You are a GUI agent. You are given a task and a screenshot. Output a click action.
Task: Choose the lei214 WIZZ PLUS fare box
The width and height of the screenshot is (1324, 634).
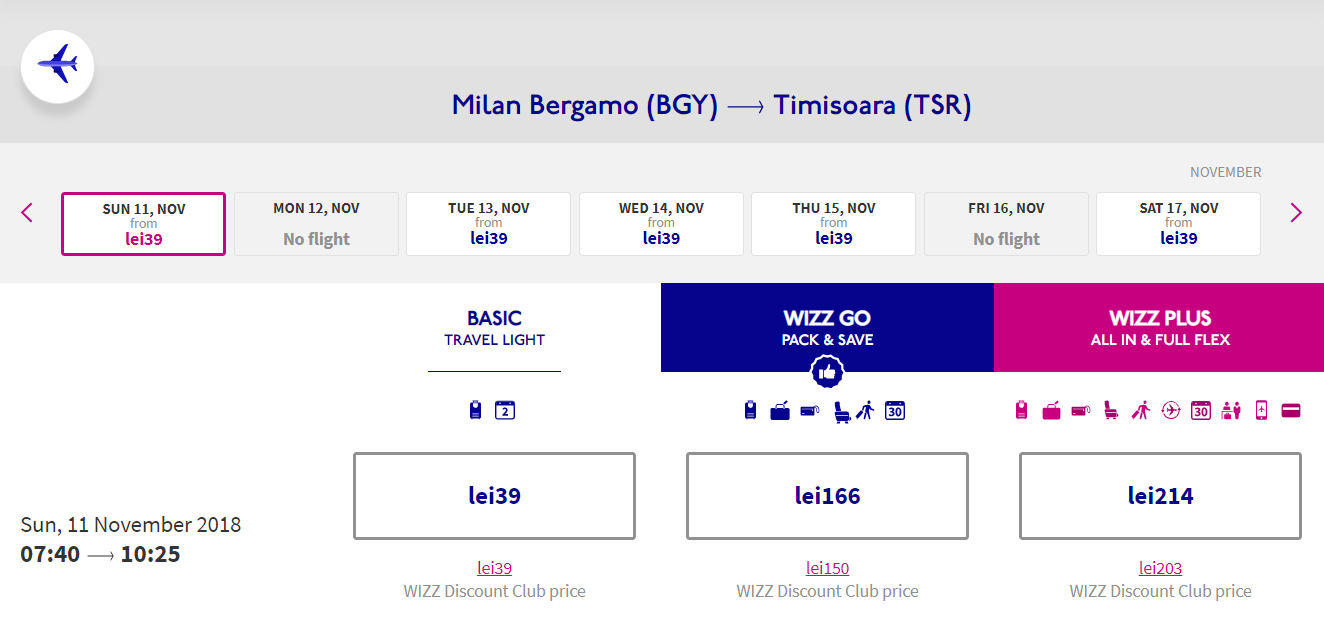tap(1160, 496)
